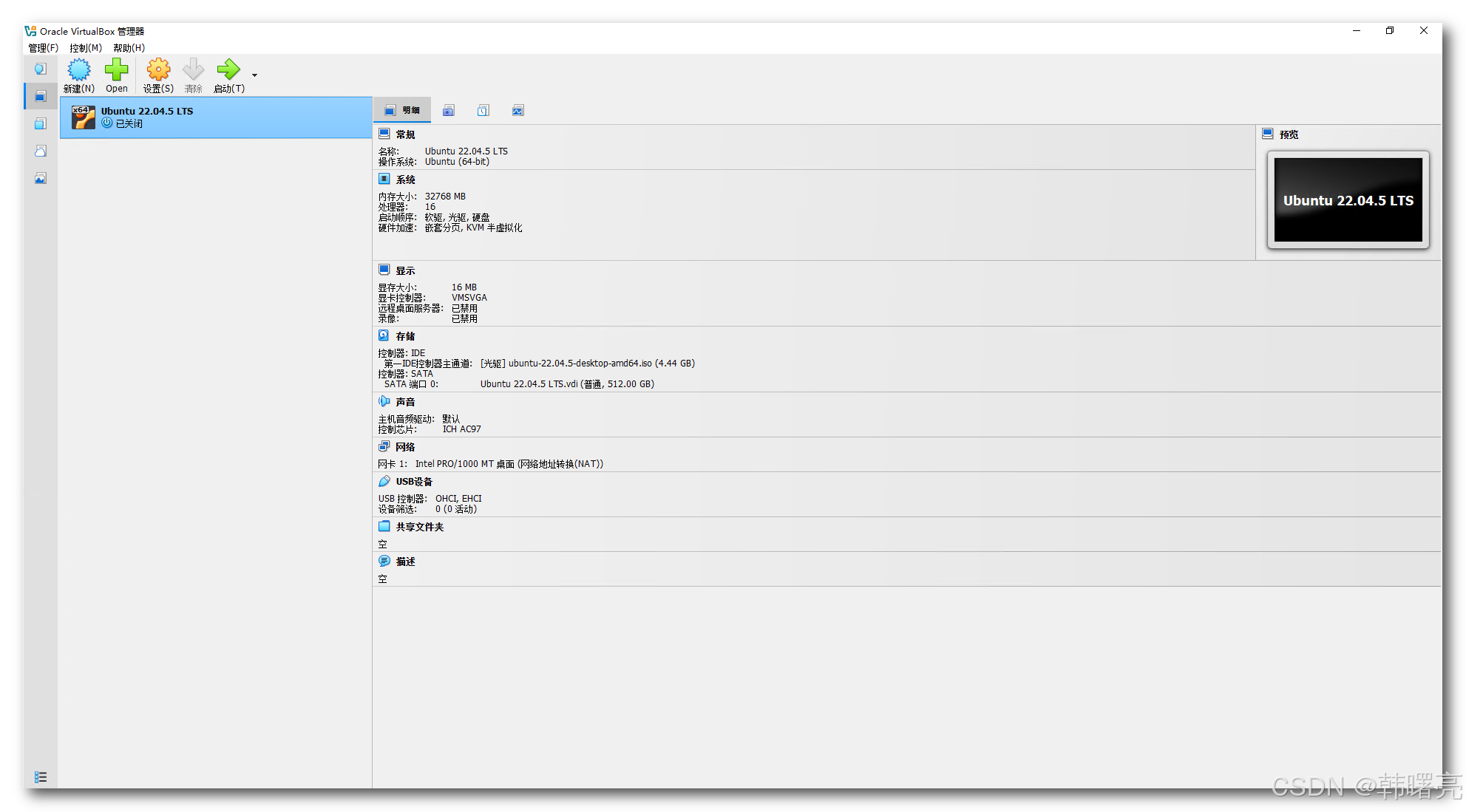Image resolution: width=1466 pixels, height=812 pixels.
Task: Open the 控制(M) menu
Action: (85, 47)
